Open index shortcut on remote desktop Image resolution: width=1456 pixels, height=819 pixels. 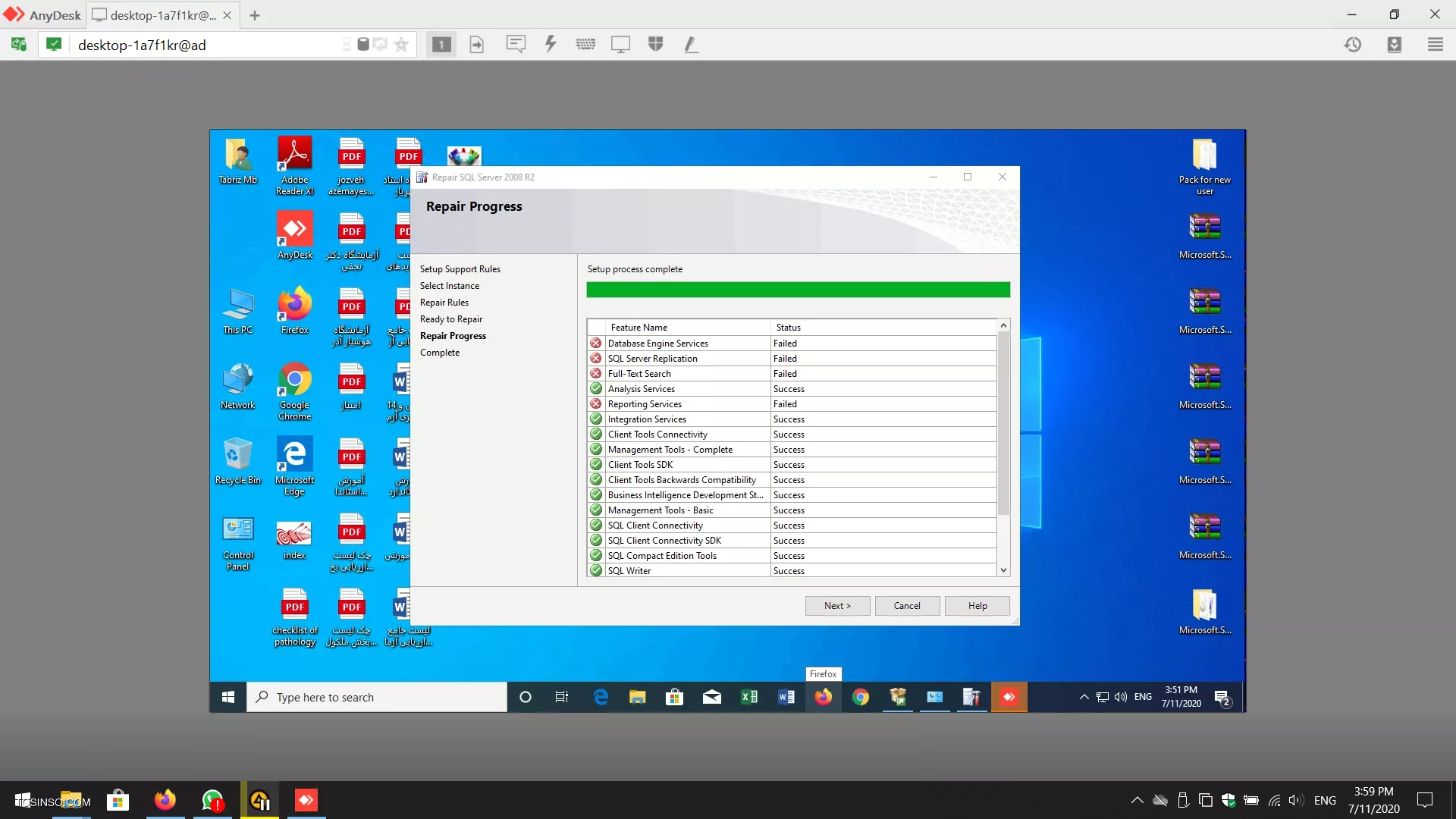coord(294,540)
